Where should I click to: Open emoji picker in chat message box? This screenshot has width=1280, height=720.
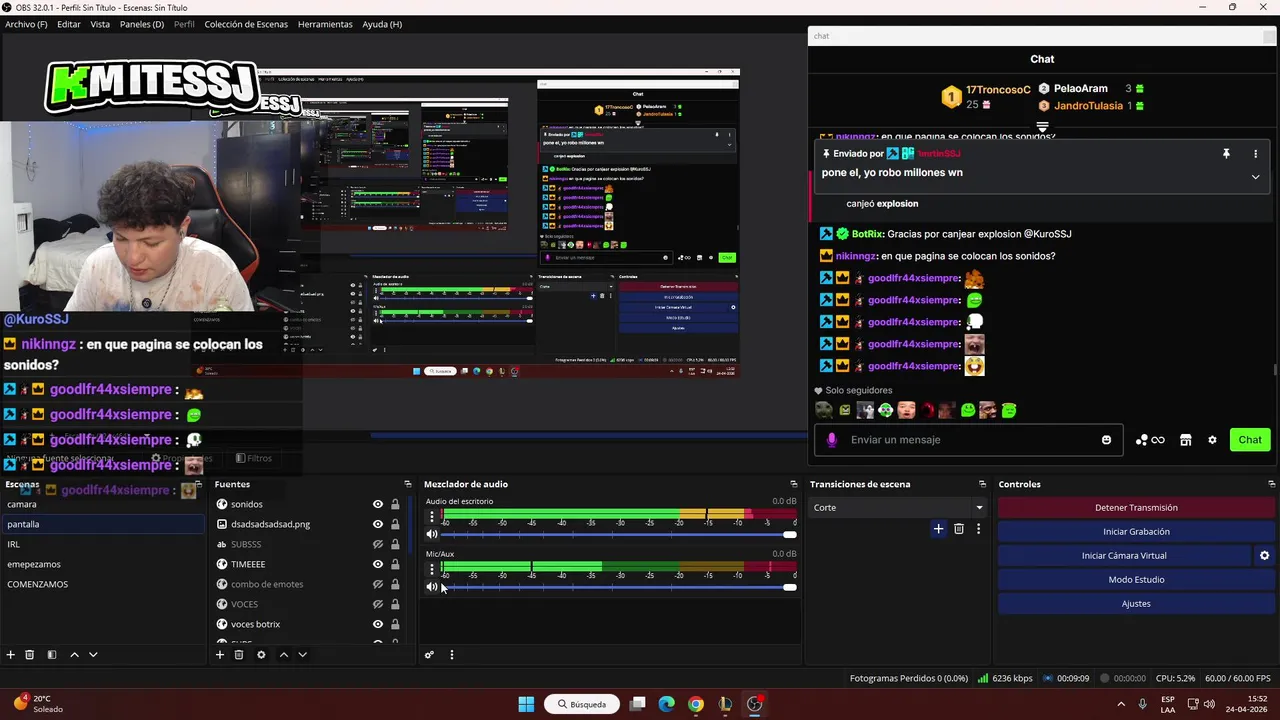point(1106,440)
